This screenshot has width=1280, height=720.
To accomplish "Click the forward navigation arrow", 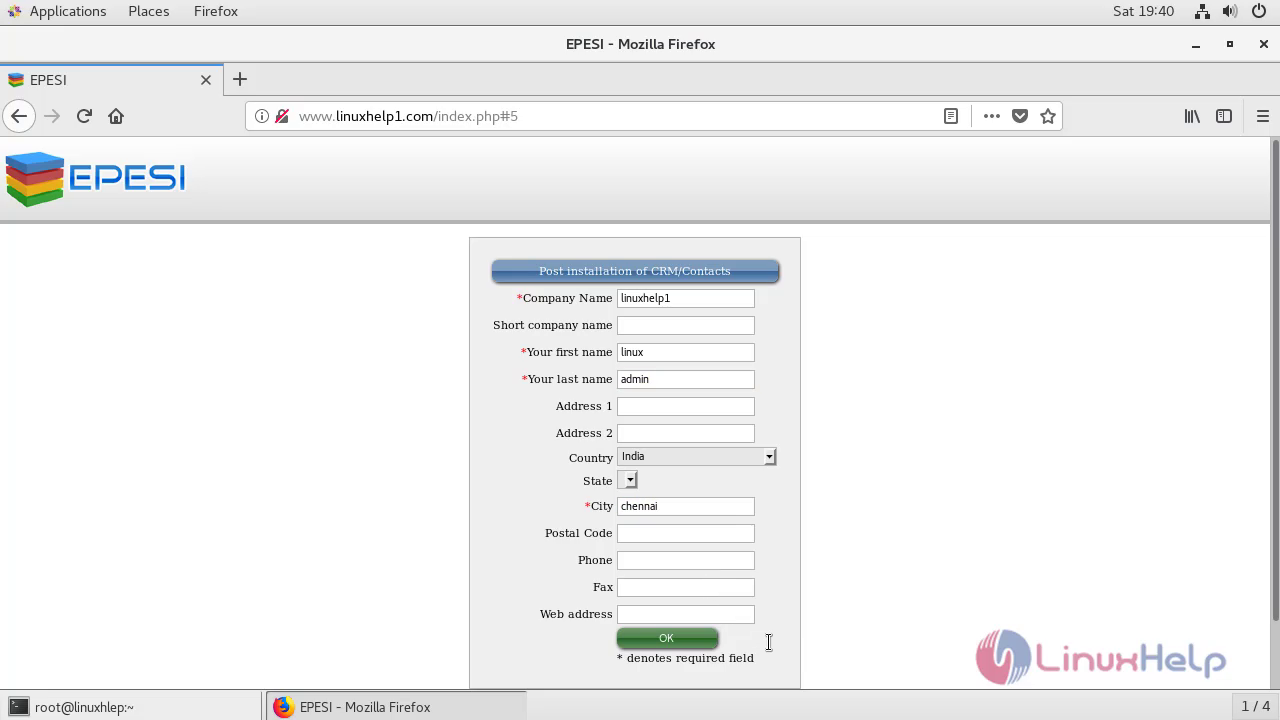I will tap(52, 116).
